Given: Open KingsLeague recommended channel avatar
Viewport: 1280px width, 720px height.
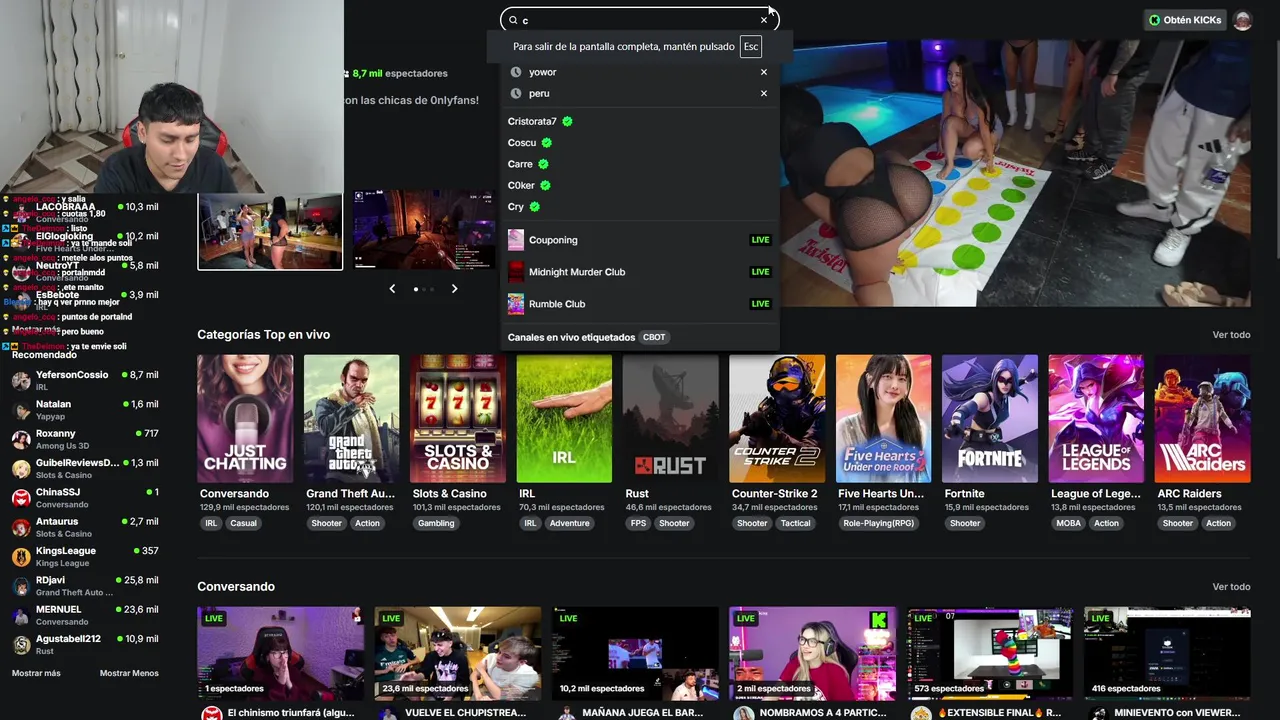Looking at the screenshot, I should (21, 557).
